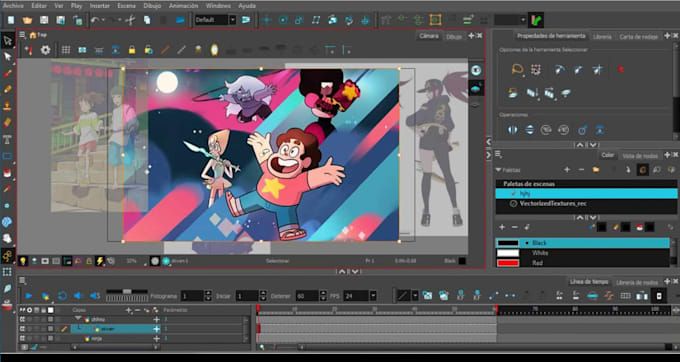Click the camera view eye icon at right
This screenshot has height=362, width=680.
(x=476, y=70)
